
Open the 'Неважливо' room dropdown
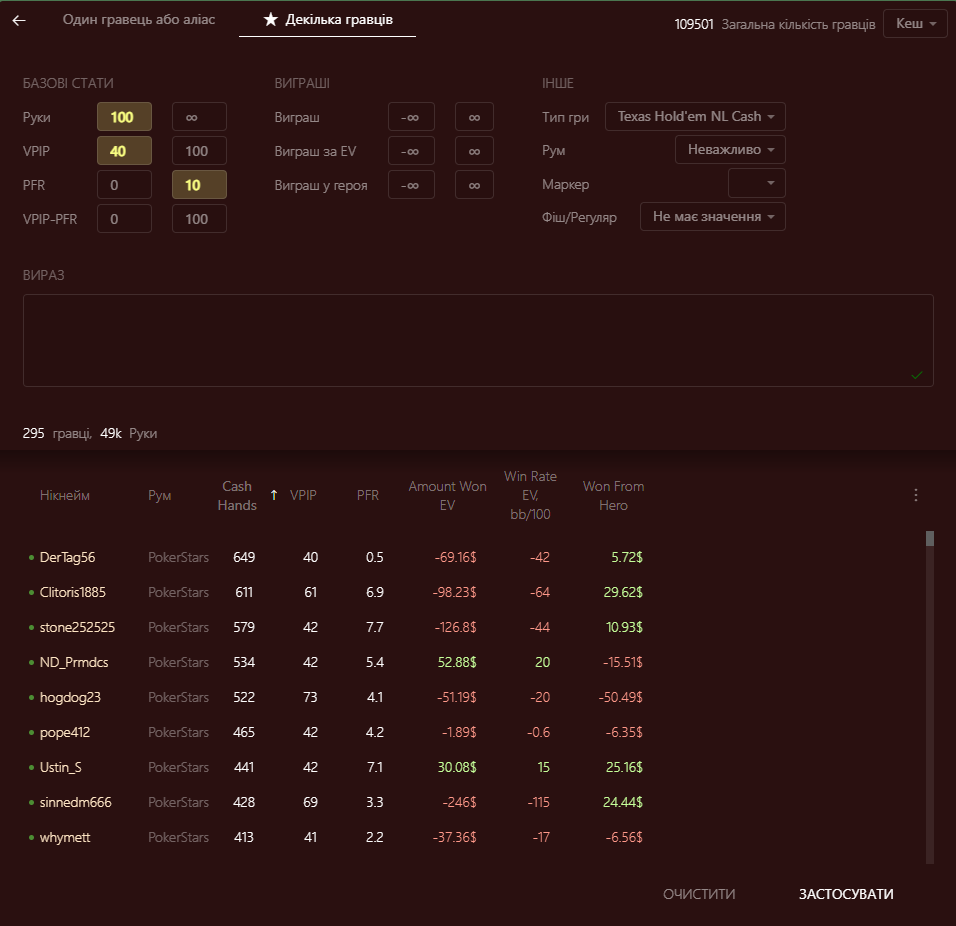tap(730, 149)
